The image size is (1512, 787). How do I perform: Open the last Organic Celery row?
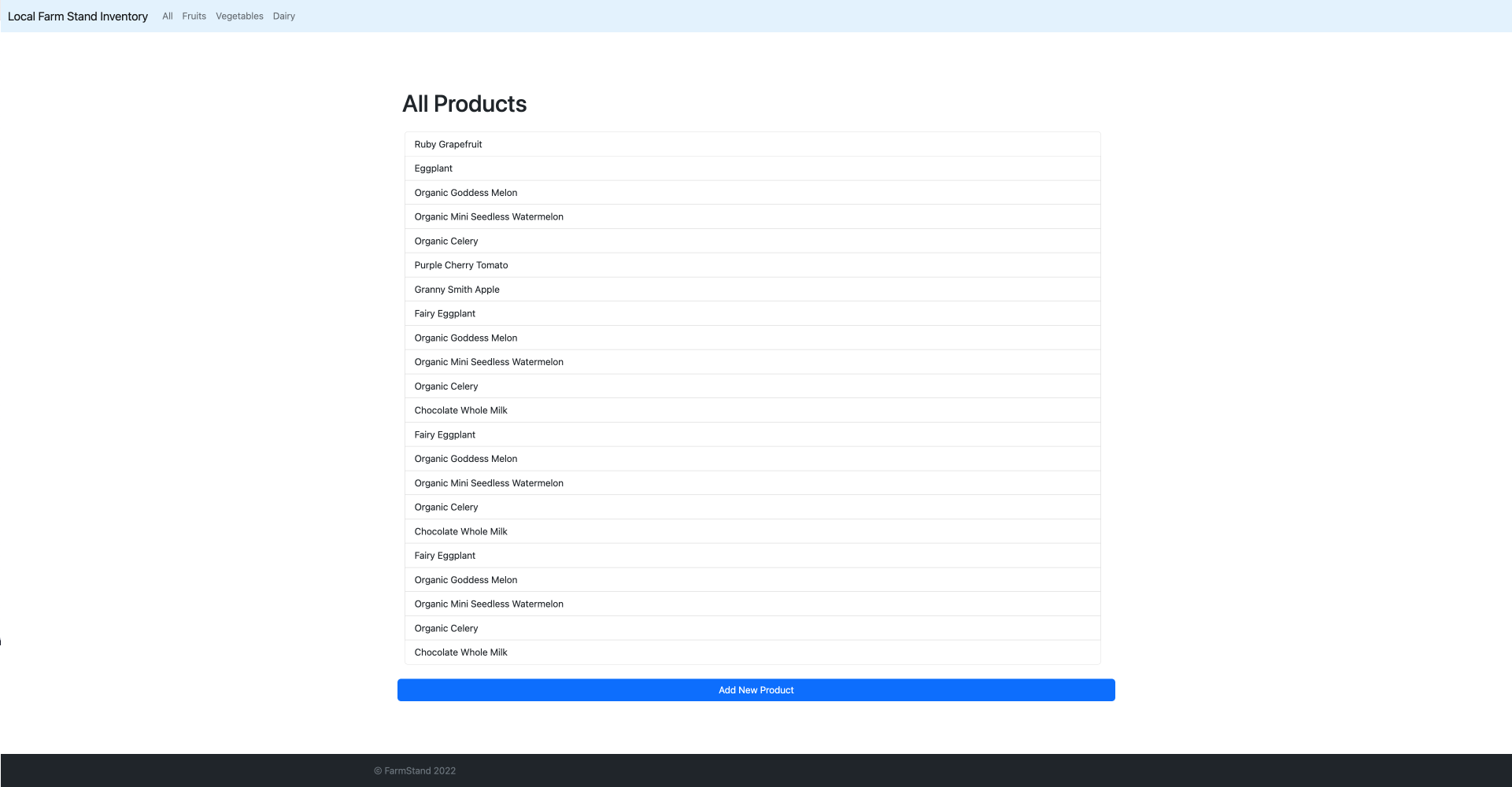pyautogui.click(x=446, y=628)
